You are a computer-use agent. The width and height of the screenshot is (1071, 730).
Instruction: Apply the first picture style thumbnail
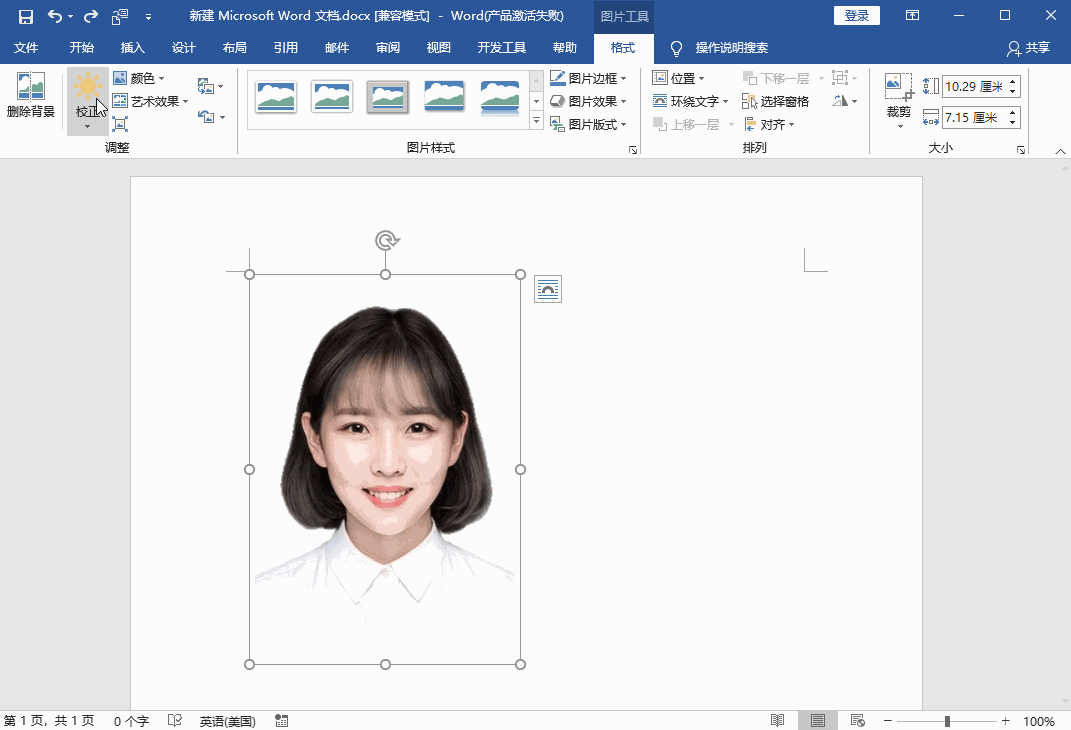tap(276, 97)
